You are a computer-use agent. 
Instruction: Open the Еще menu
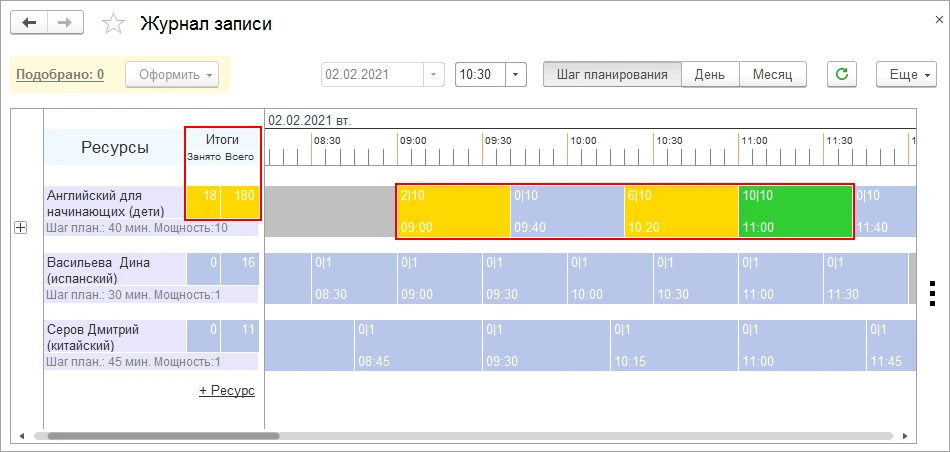[906, 74]
